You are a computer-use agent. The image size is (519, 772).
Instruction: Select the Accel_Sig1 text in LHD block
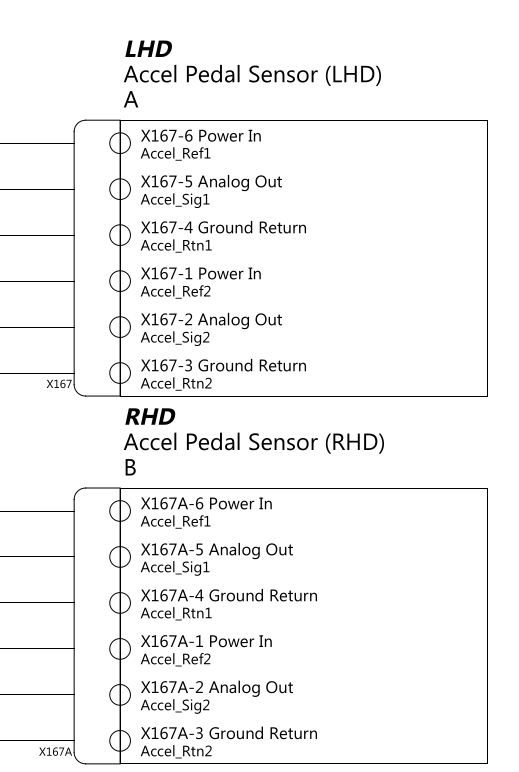tap(175, 200)
